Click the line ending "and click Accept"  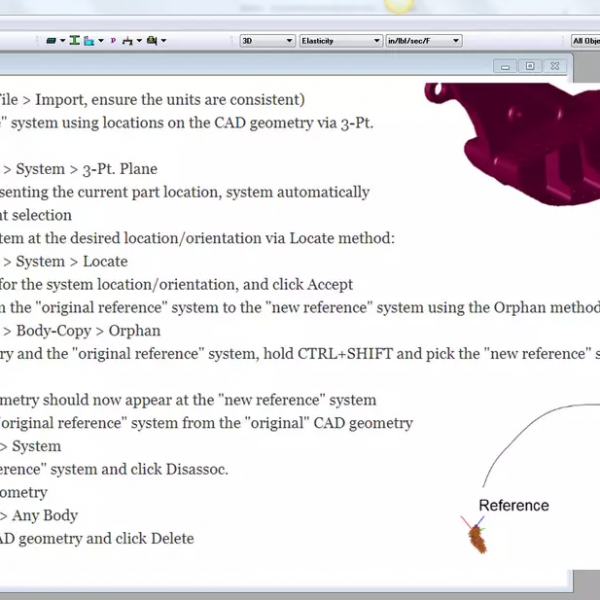[176, 285]
